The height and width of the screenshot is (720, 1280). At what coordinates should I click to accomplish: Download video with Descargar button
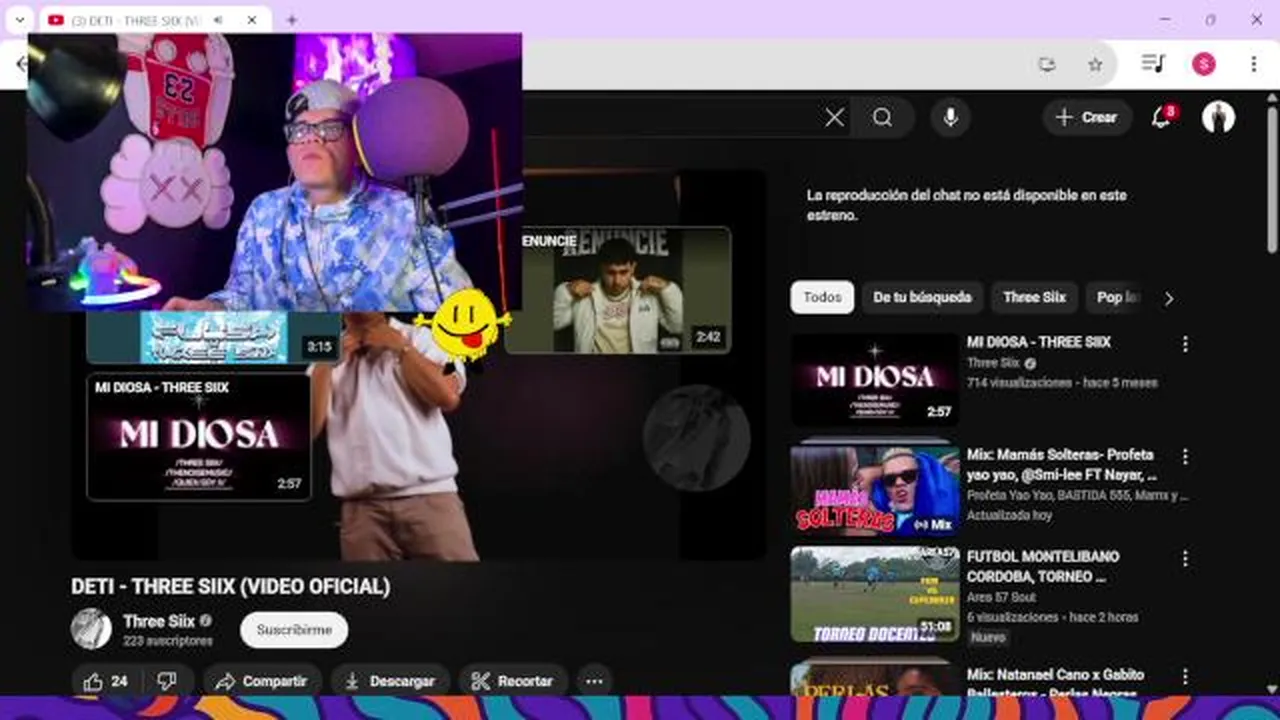click(x=390, y=681)
